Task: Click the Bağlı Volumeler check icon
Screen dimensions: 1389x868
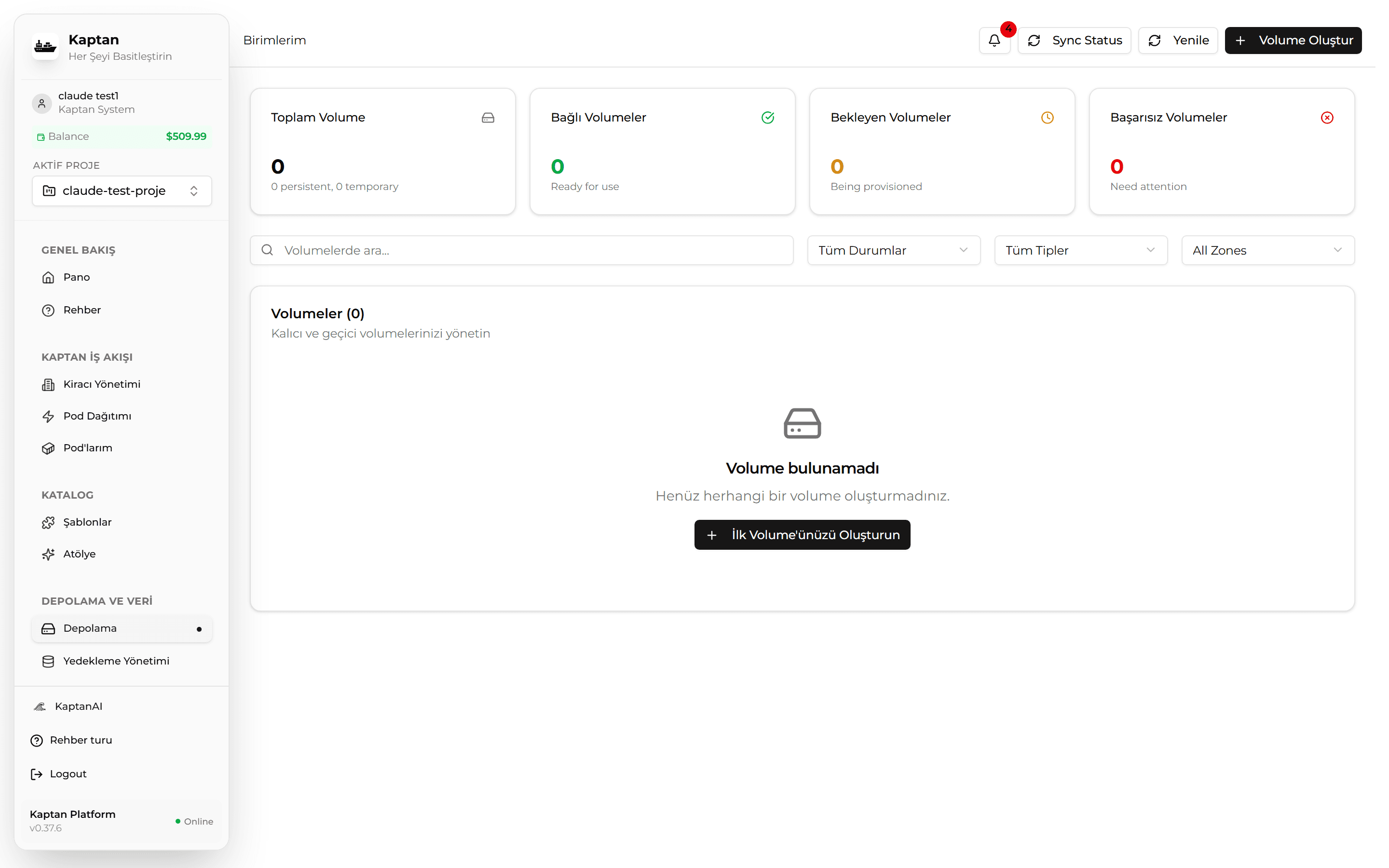Action: [767, 118]
